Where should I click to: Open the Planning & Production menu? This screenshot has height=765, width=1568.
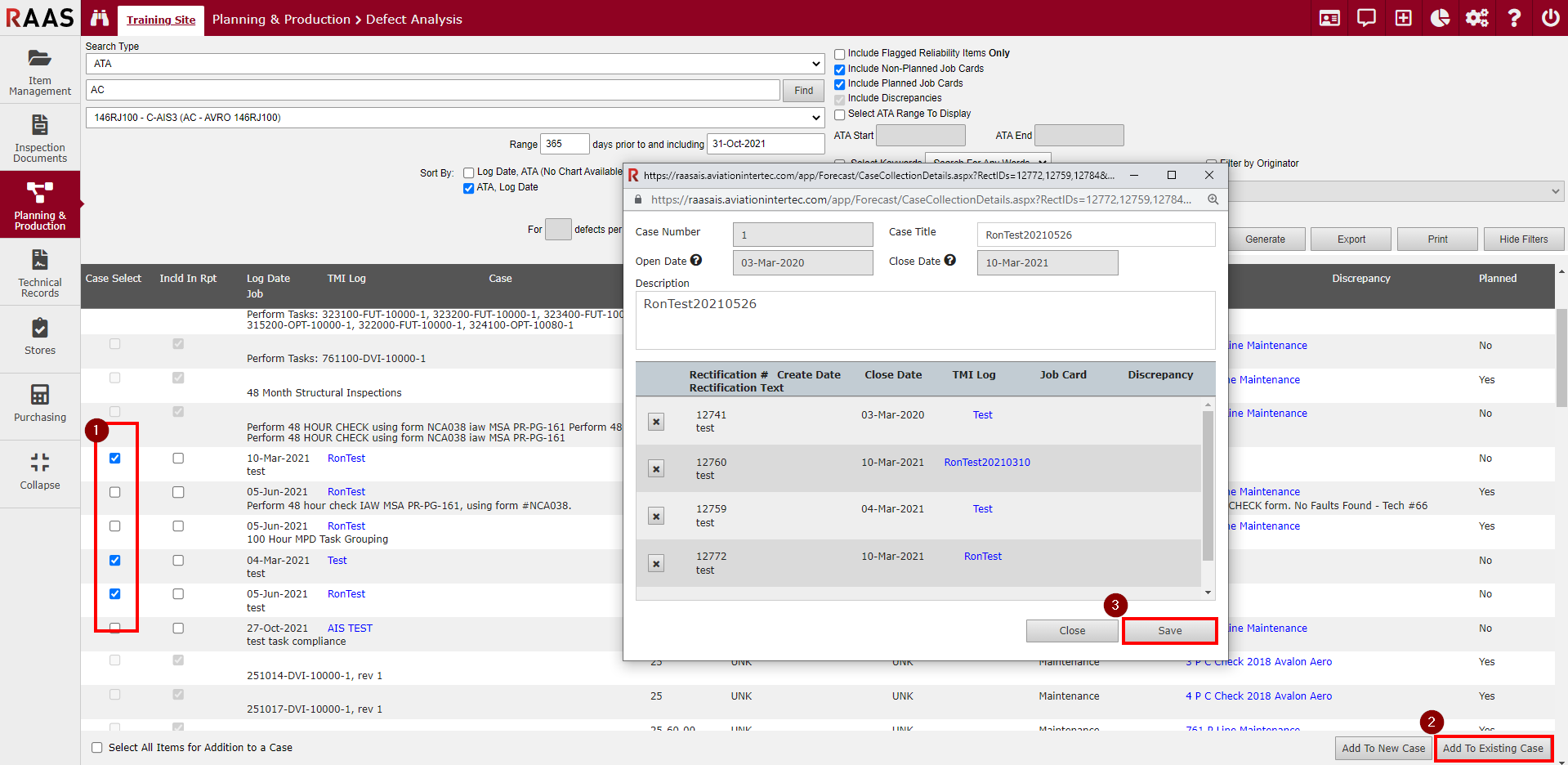pos(40,205)
